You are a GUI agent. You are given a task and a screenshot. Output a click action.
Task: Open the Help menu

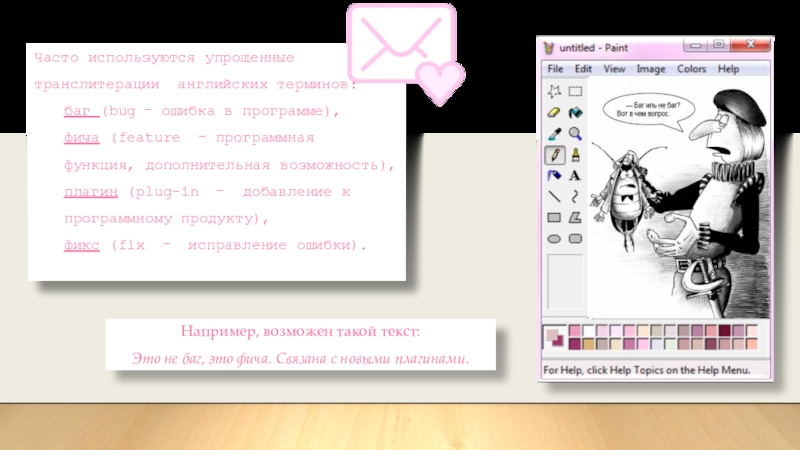point(728,69)
